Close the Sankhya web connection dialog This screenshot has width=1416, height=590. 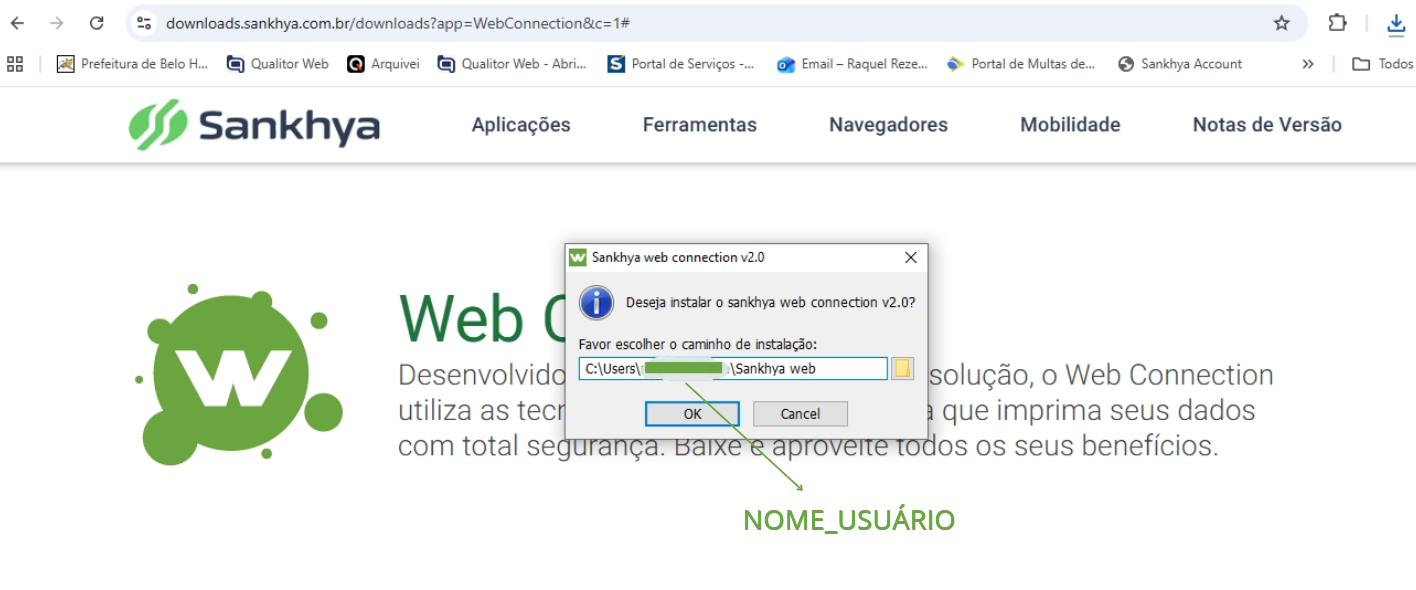pyautogui.click(x=910, y=257)
